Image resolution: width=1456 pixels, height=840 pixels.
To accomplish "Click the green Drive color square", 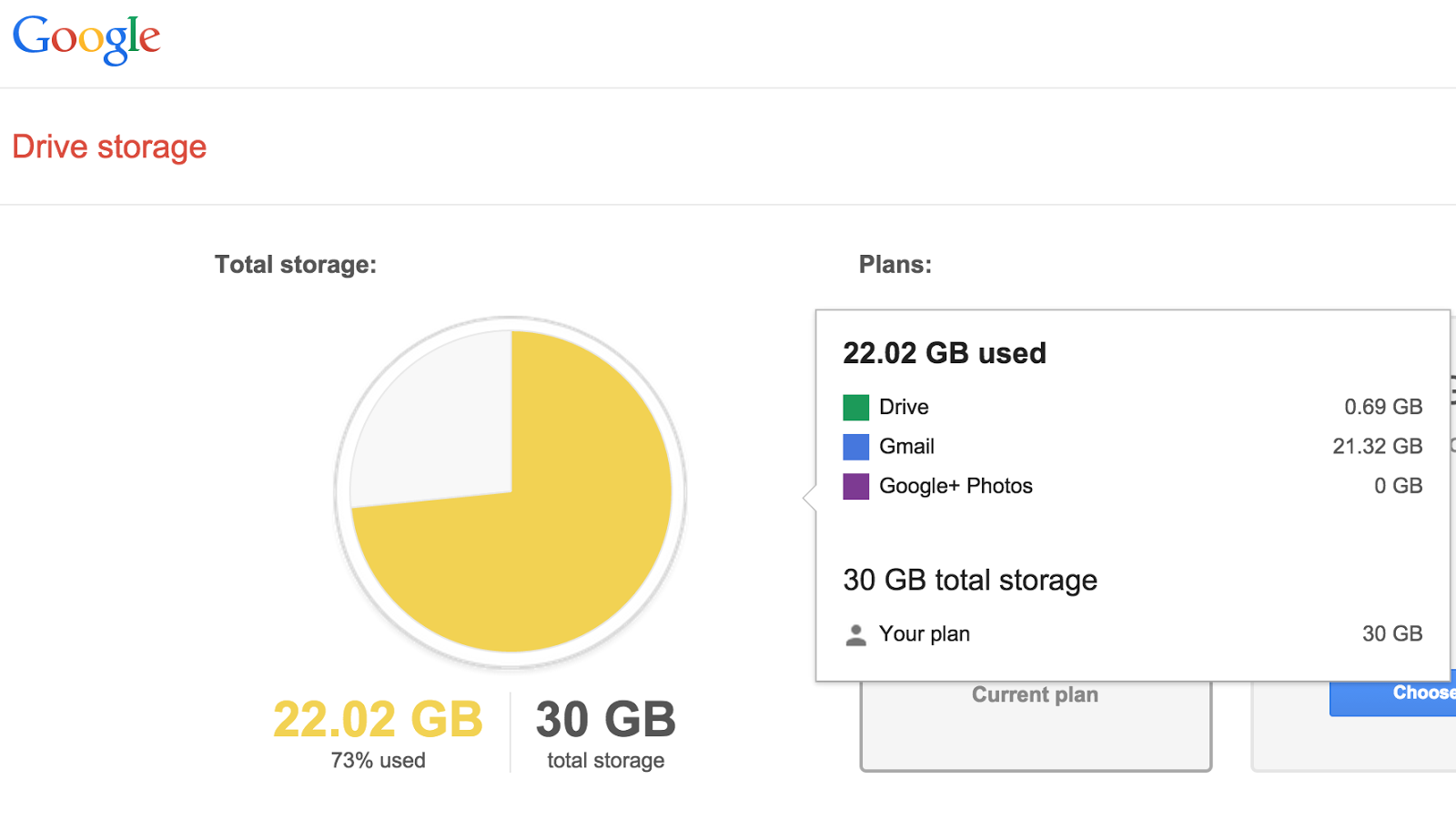I will (x=855, y=407).
